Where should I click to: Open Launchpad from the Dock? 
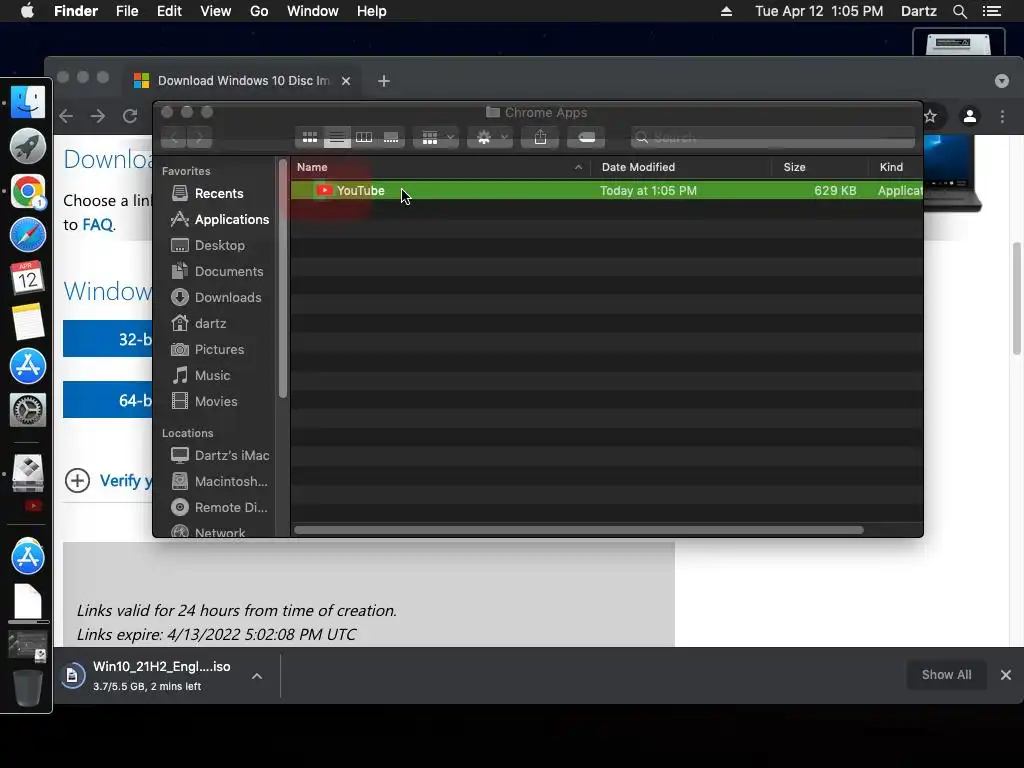(x=27, y=146)
